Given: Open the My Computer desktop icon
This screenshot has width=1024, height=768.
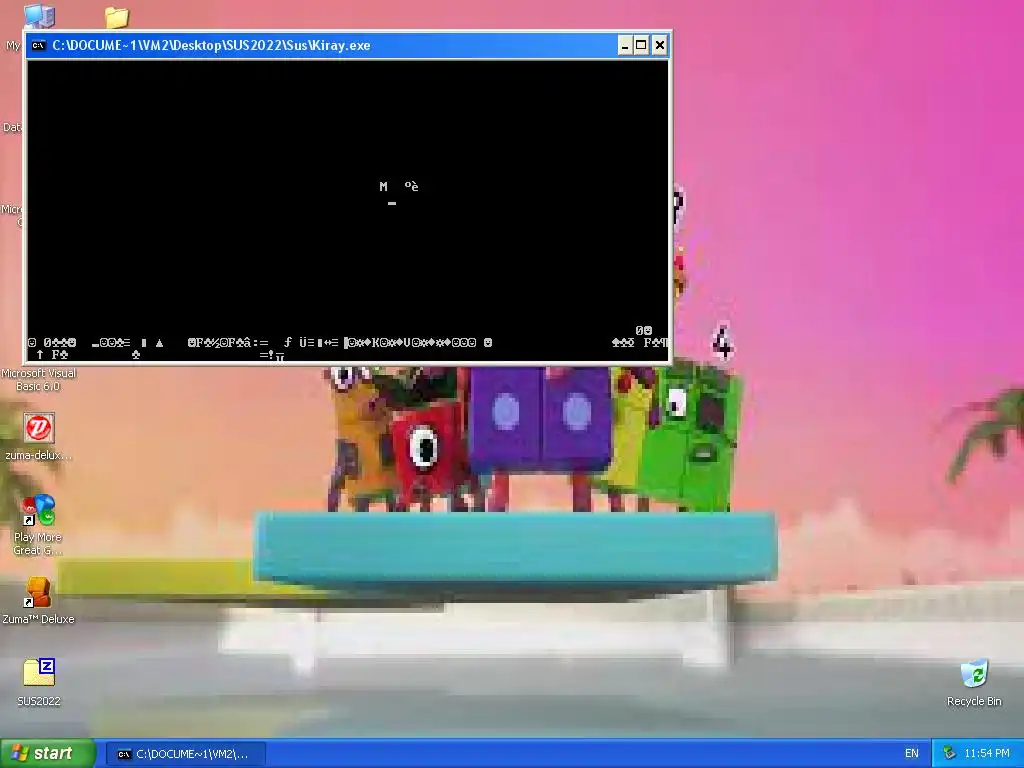Looking at the screenshot, I should [39, 16].
